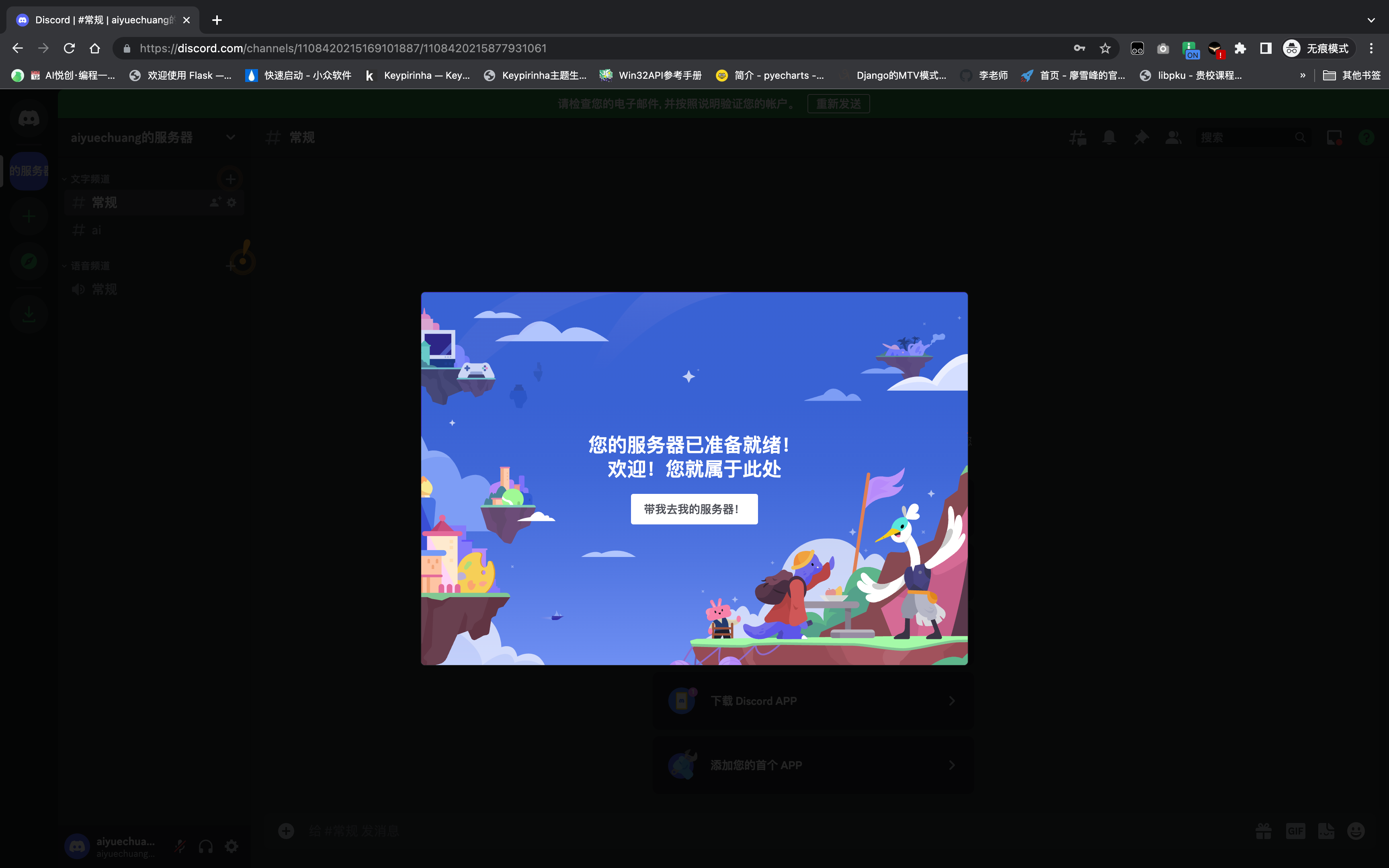
Task: Open the libpku - 贵校课程 bookmark
Action: tap(1191, 75)
